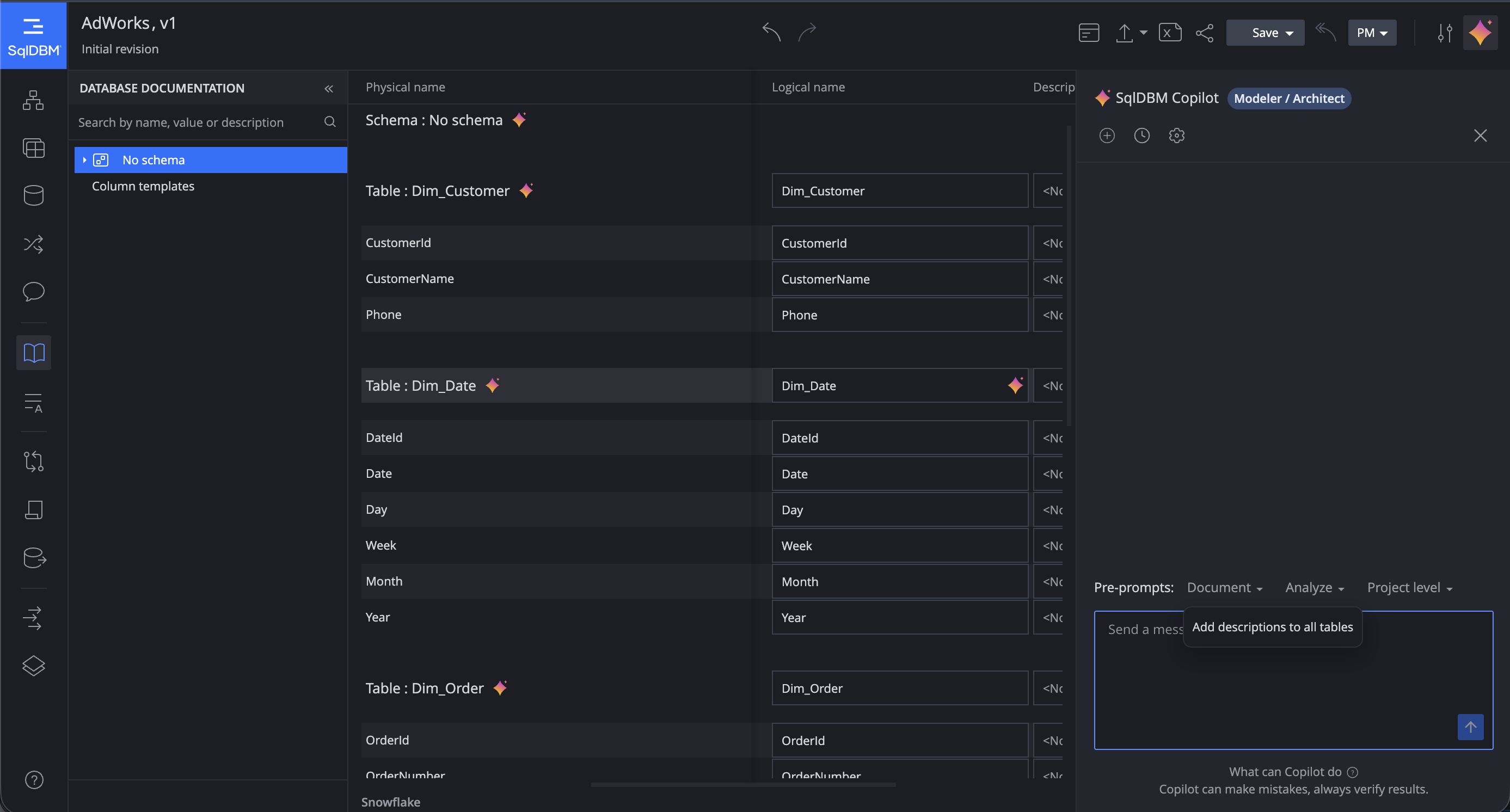Click the horizontal scrollbar below the table
Viewport: 1510px width, 812px height.
pyautogui.click(x=743, y=784)
